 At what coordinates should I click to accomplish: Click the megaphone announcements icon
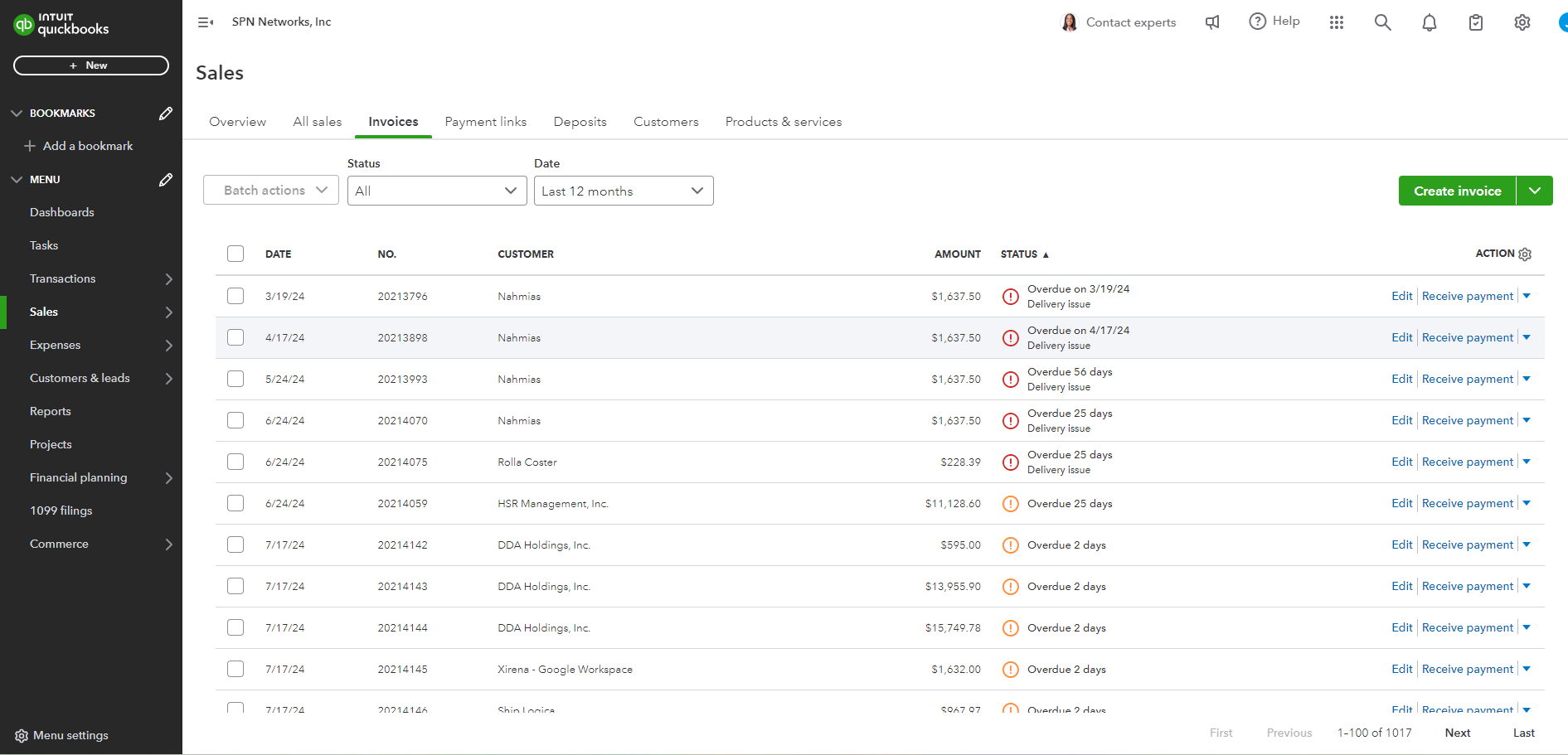click(x=1212, y=22)
